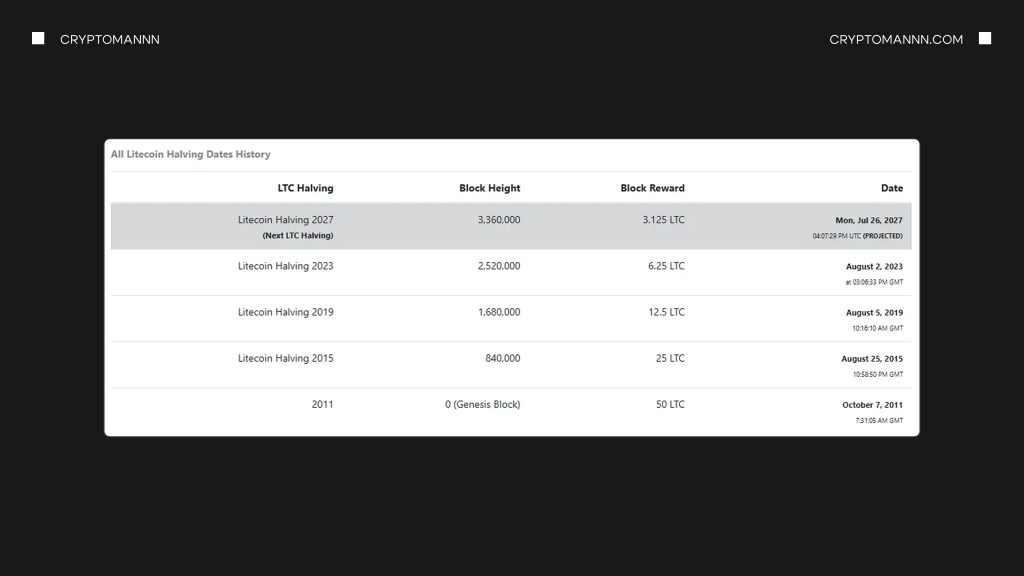Click the 'LTC Halving' column header
This screenshot has height=576, width=1024.
tap(305, 188)
